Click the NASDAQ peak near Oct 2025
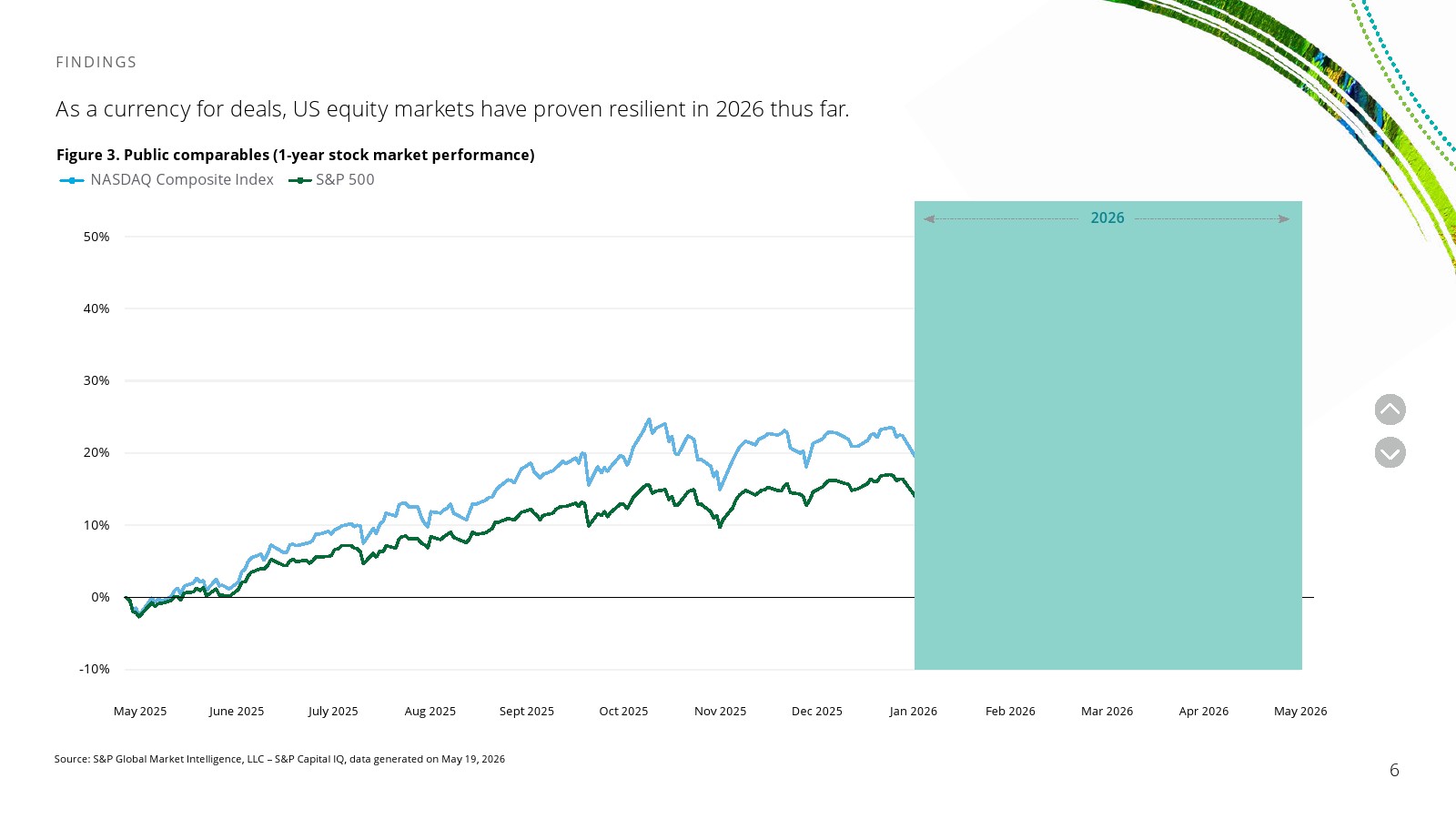This screenshot has height=819, width=1456. click(x=649, y=420)
